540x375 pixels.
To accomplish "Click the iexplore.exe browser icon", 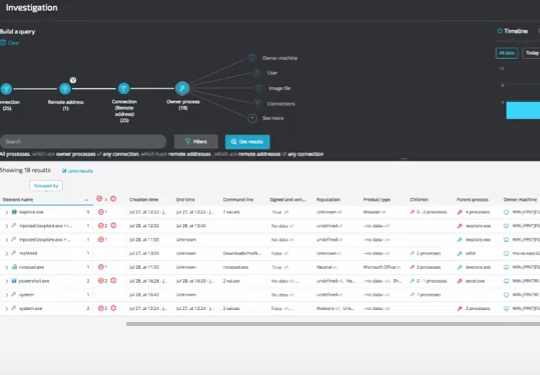I will [x=14, y=212].
